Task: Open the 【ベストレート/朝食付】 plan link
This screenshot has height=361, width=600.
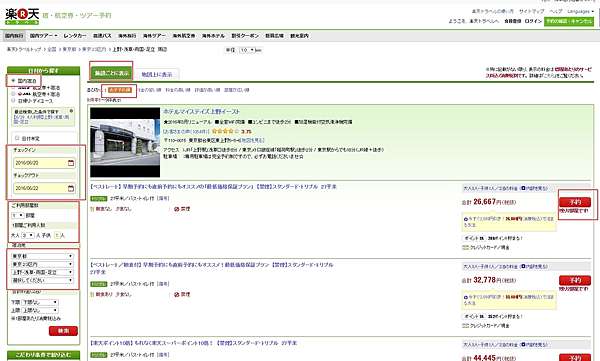Action: pyautogui.click(x=212, y=268)
